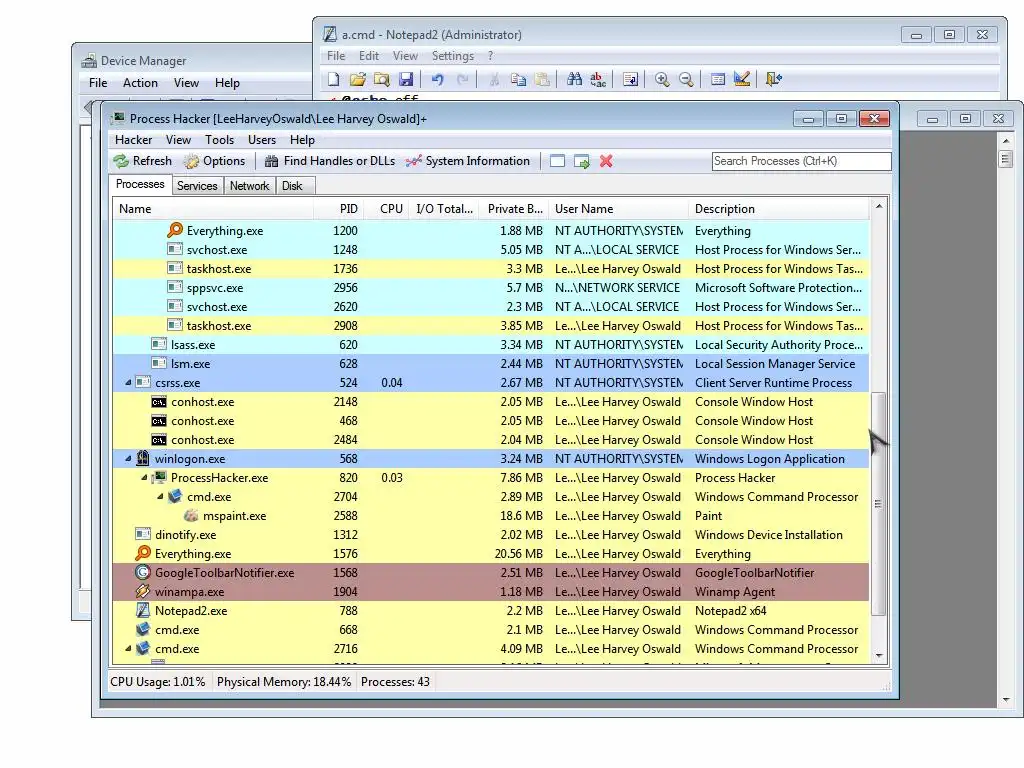1024x768 pixels.
Task: Click the Customize scheme icon in Notepad2
Action: click(741, 79)
